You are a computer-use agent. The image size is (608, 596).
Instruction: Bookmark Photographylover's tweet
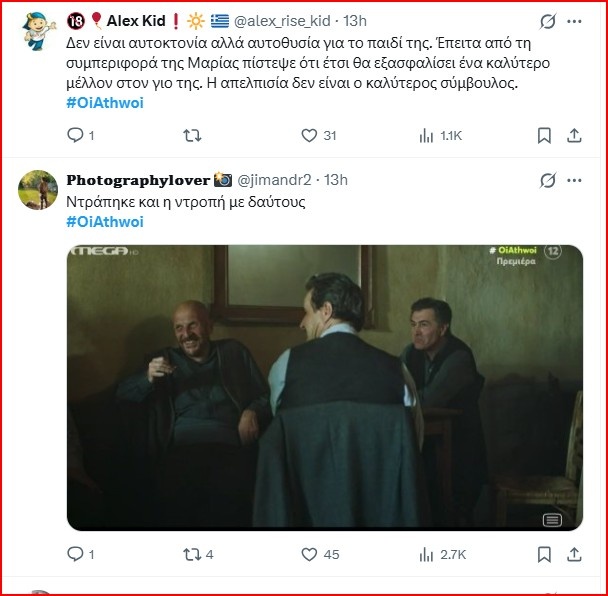(x=545, y=553)
